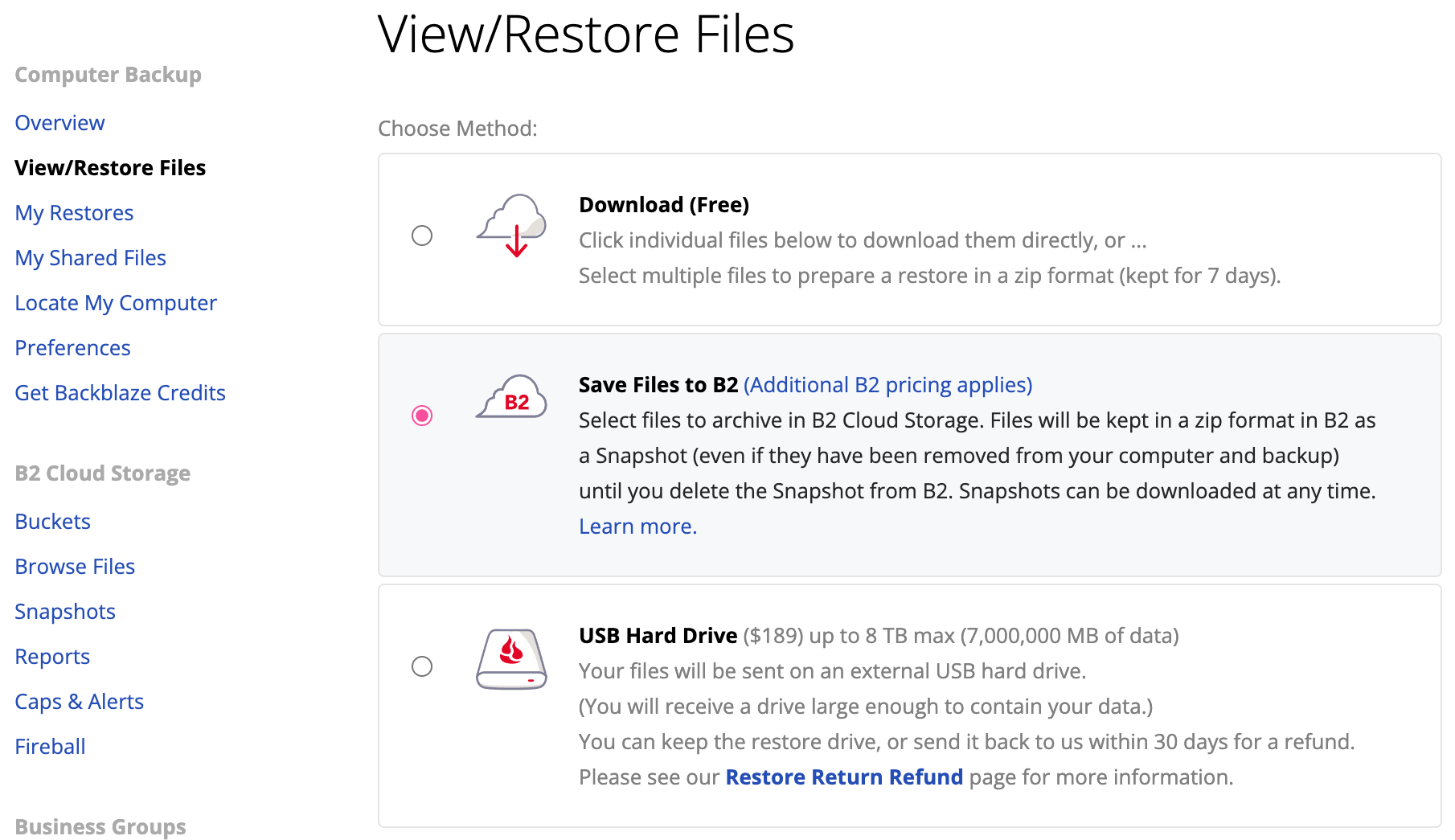Image resolution: width=1455 pixels, height=840 pixels.
Task: Click the Computer Backup section header
Action: tap(108, 75)
